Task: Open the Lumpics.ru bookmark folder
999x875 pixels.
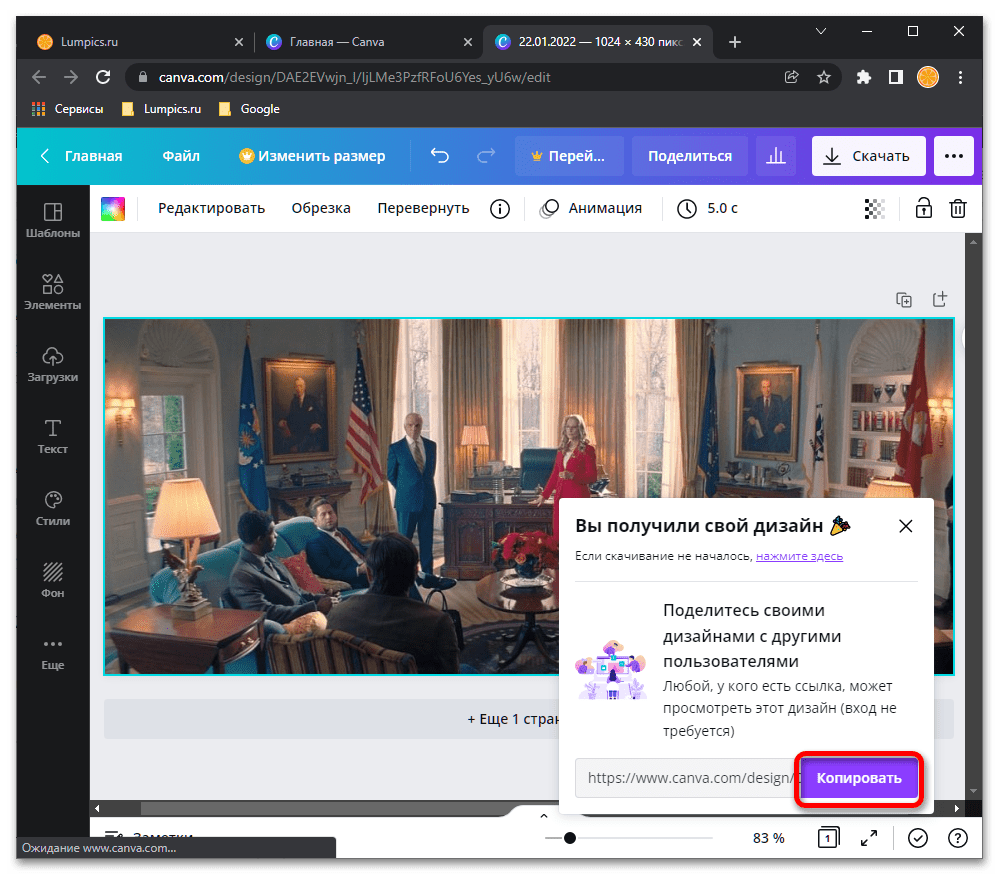Action: [161, 109]
